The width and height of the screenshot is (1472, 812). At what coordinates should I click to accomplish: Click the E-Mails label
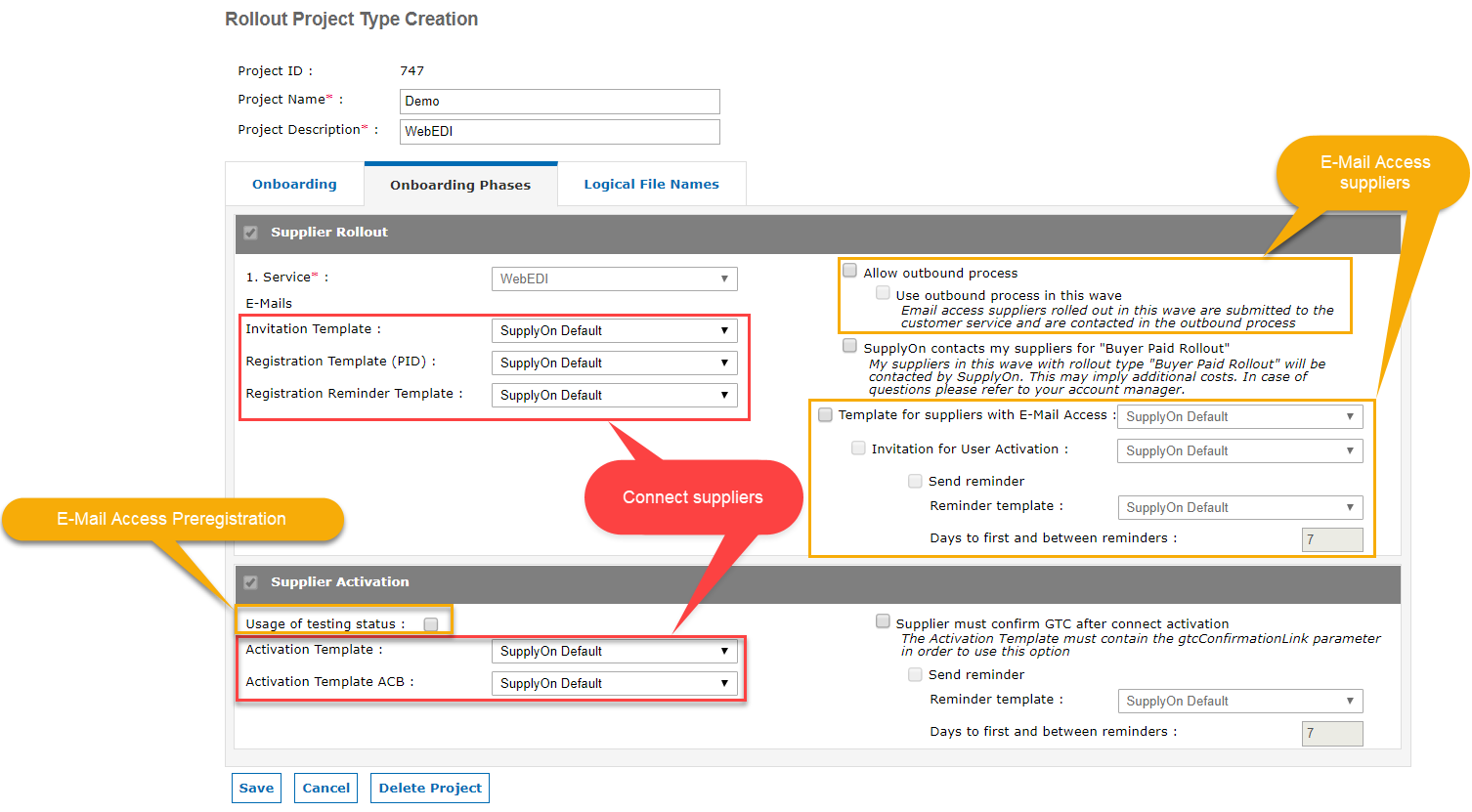click(x=269, y=303)
